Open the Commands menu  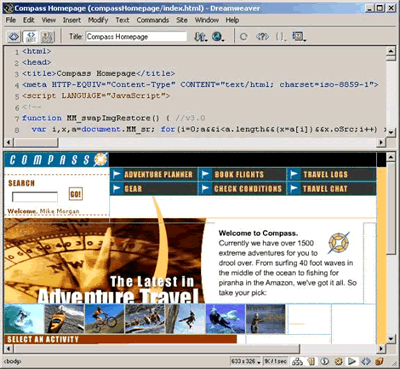pos(153,20)
